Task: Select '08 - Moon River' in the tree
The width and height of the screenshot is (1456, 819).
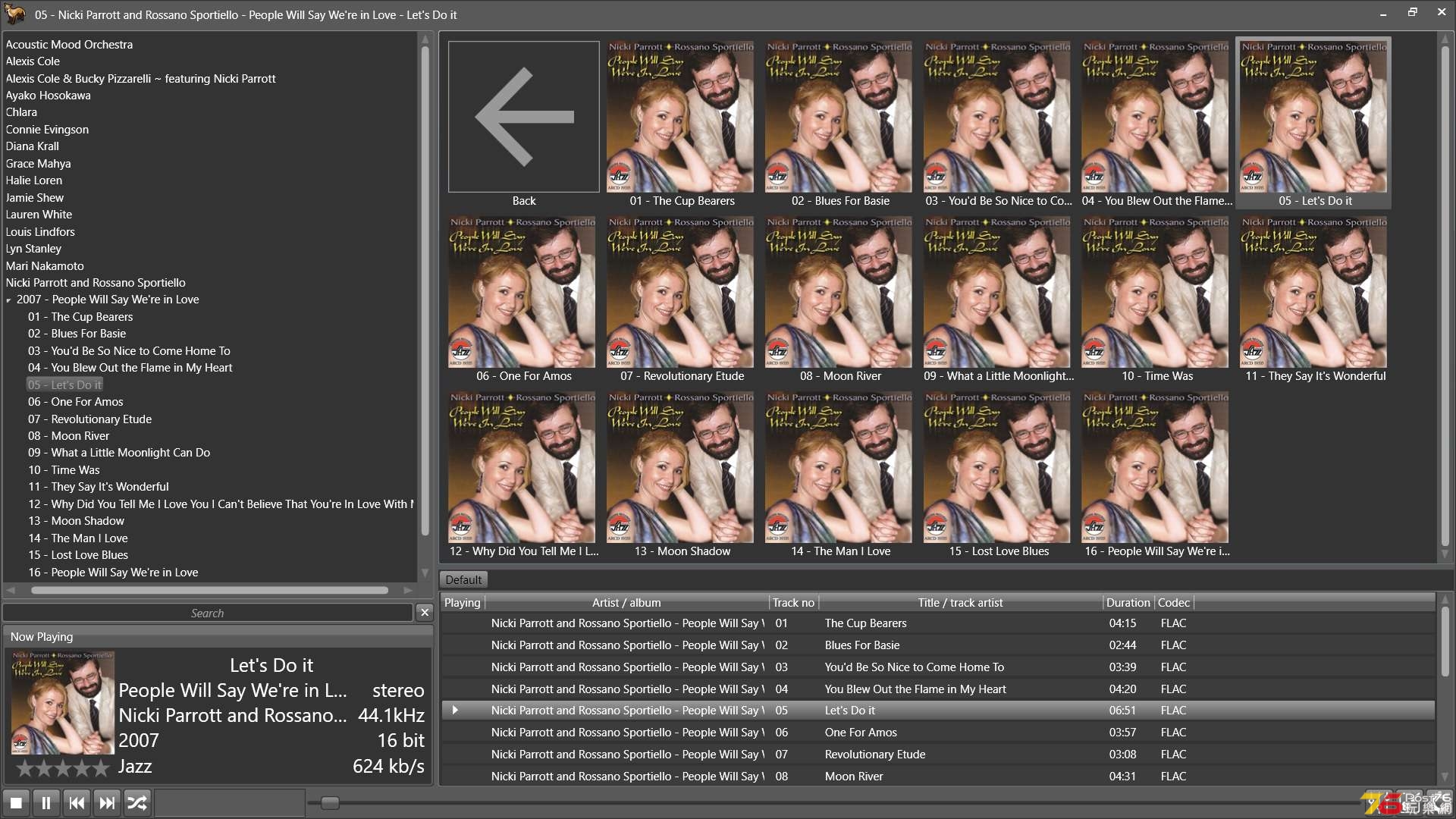Action: [x=69, y=436]
